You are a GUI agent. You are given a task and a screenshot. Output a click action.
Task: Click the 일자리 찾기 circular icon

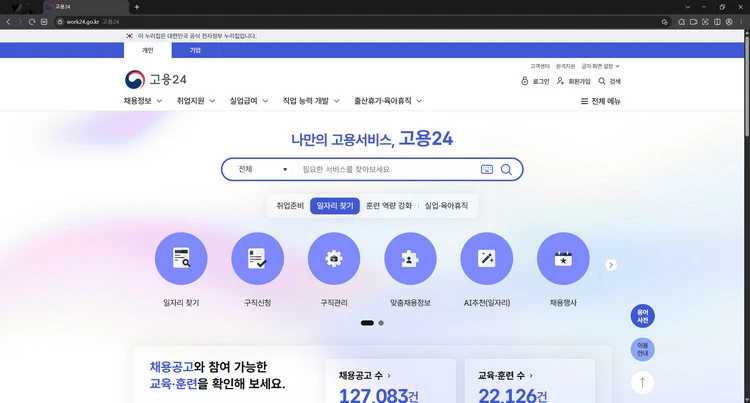pos(181,259)
